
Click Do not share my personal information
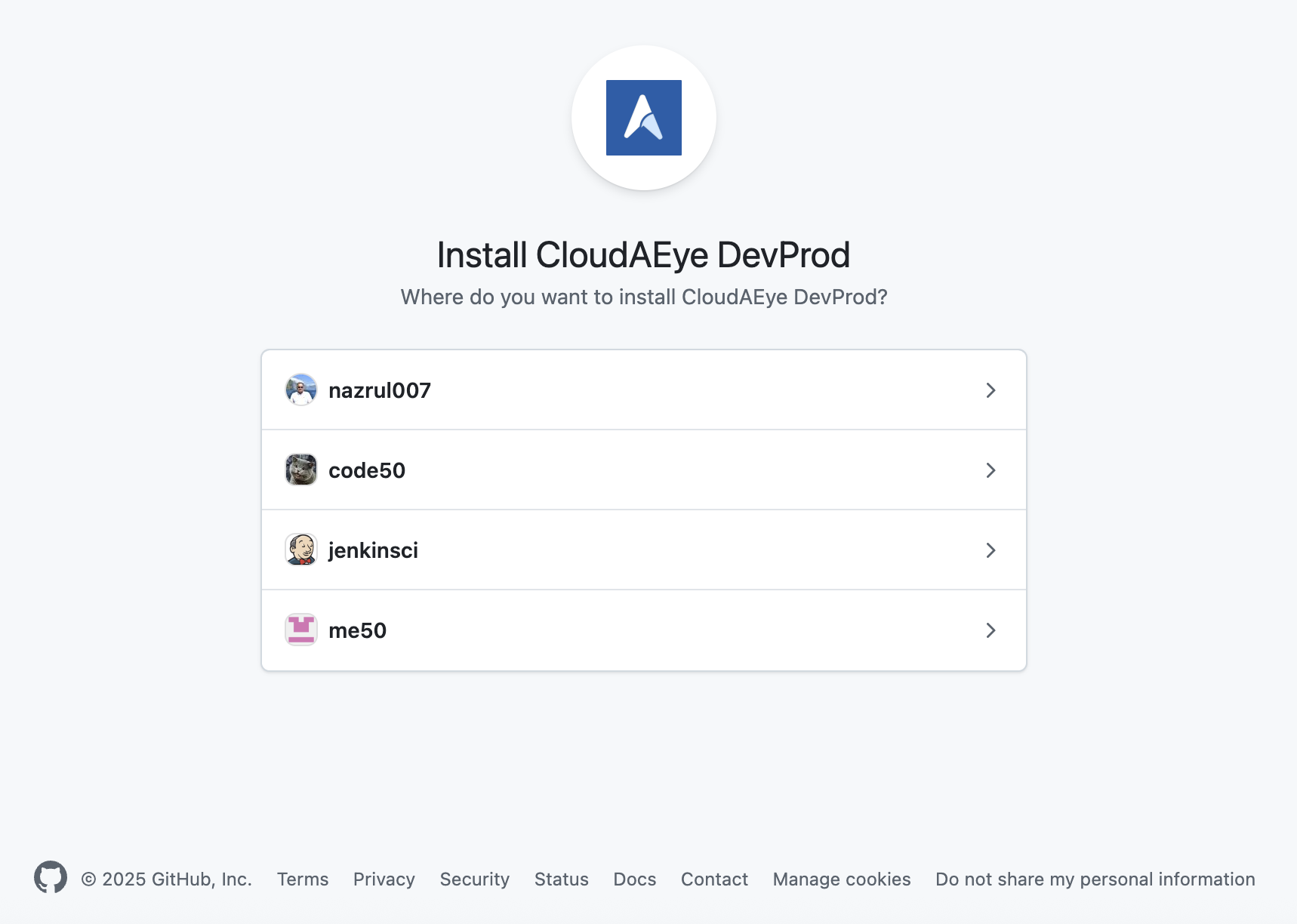pos(1095,879)
